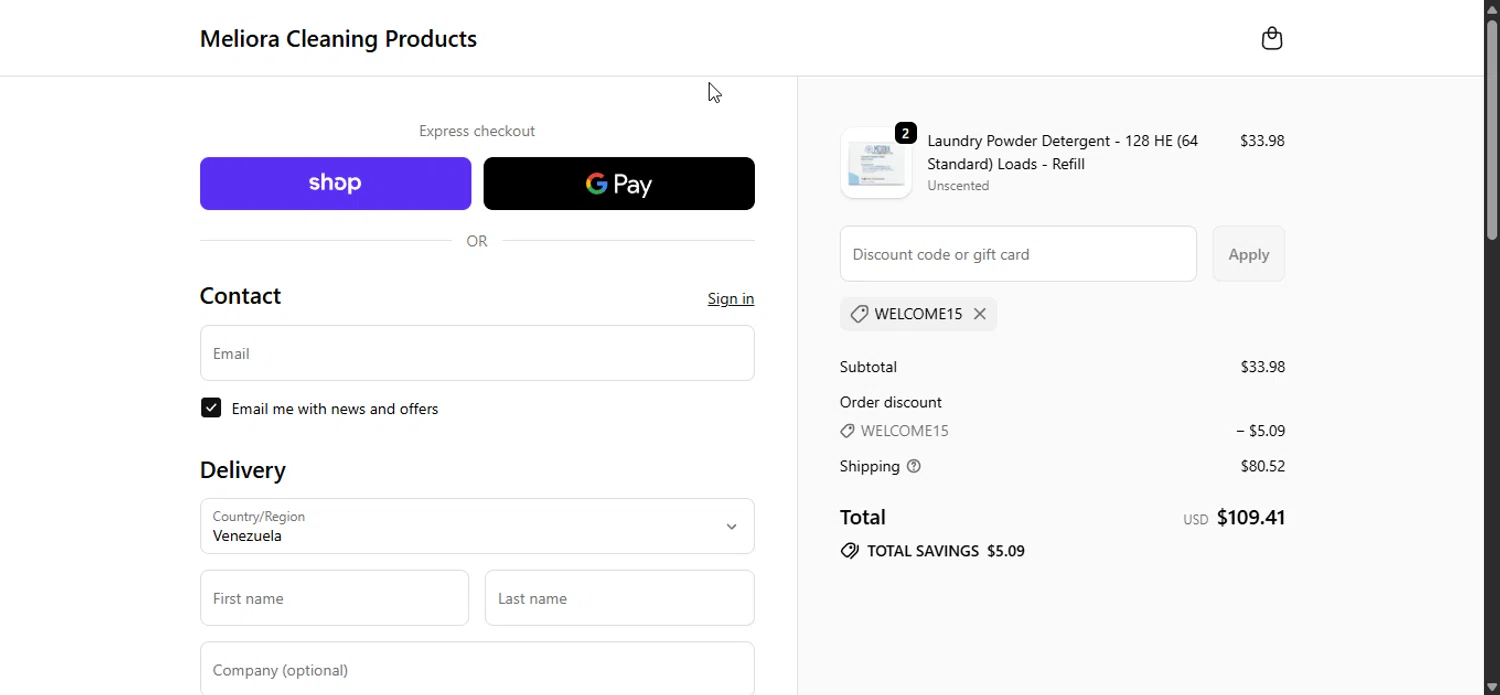Click the Meliora Cleaning Products store title
This screenshot has height=695, width=1500.
338,39
